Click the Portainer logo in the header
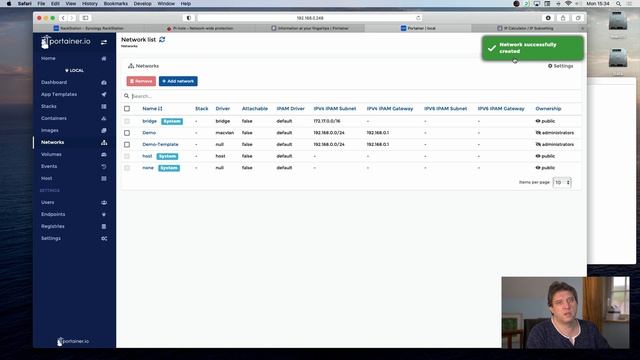Screen dimensions: 640x360 (66, 42)
